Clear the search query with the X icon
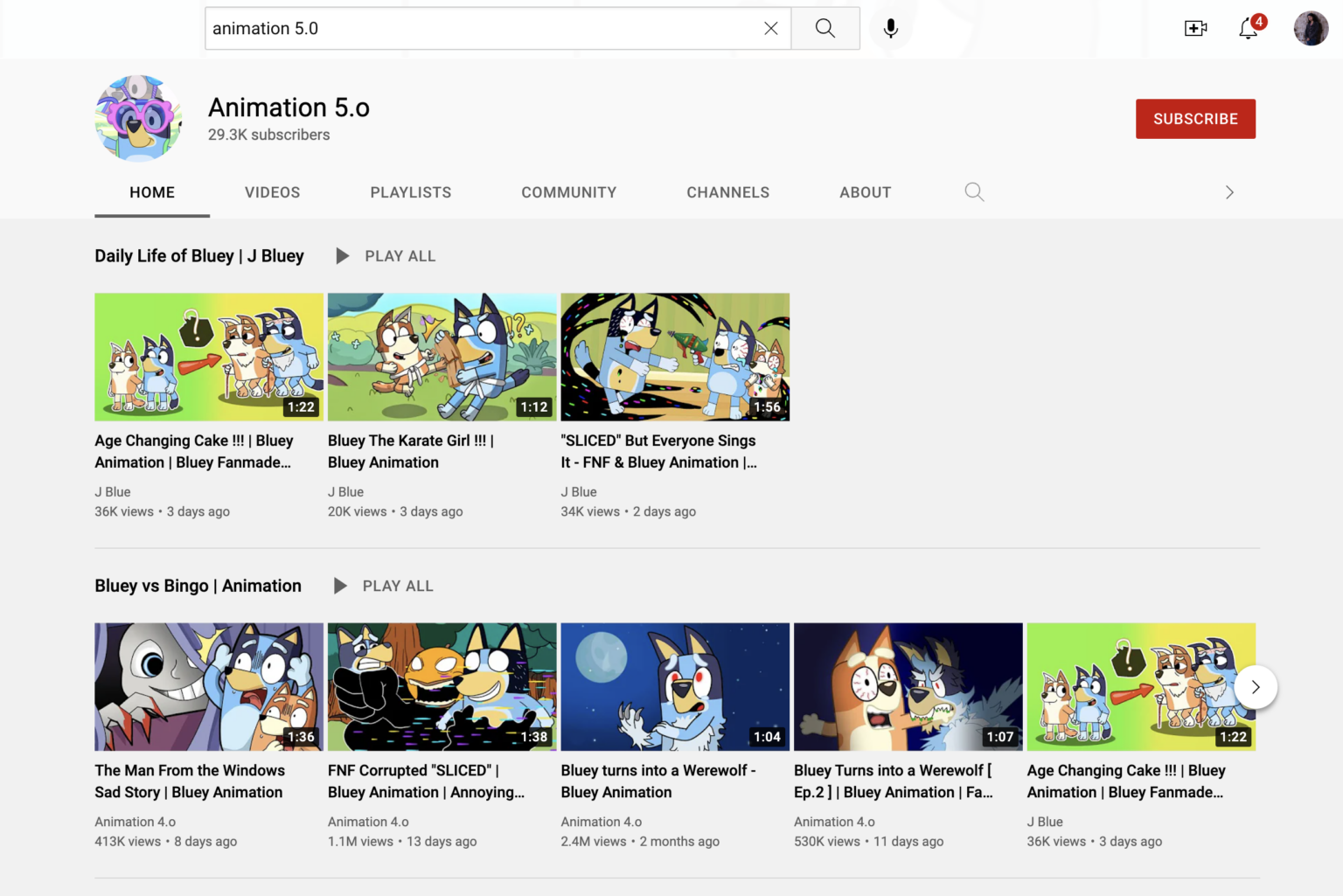The width and height of the screenshot is (1343, 896). coord(770,28)
